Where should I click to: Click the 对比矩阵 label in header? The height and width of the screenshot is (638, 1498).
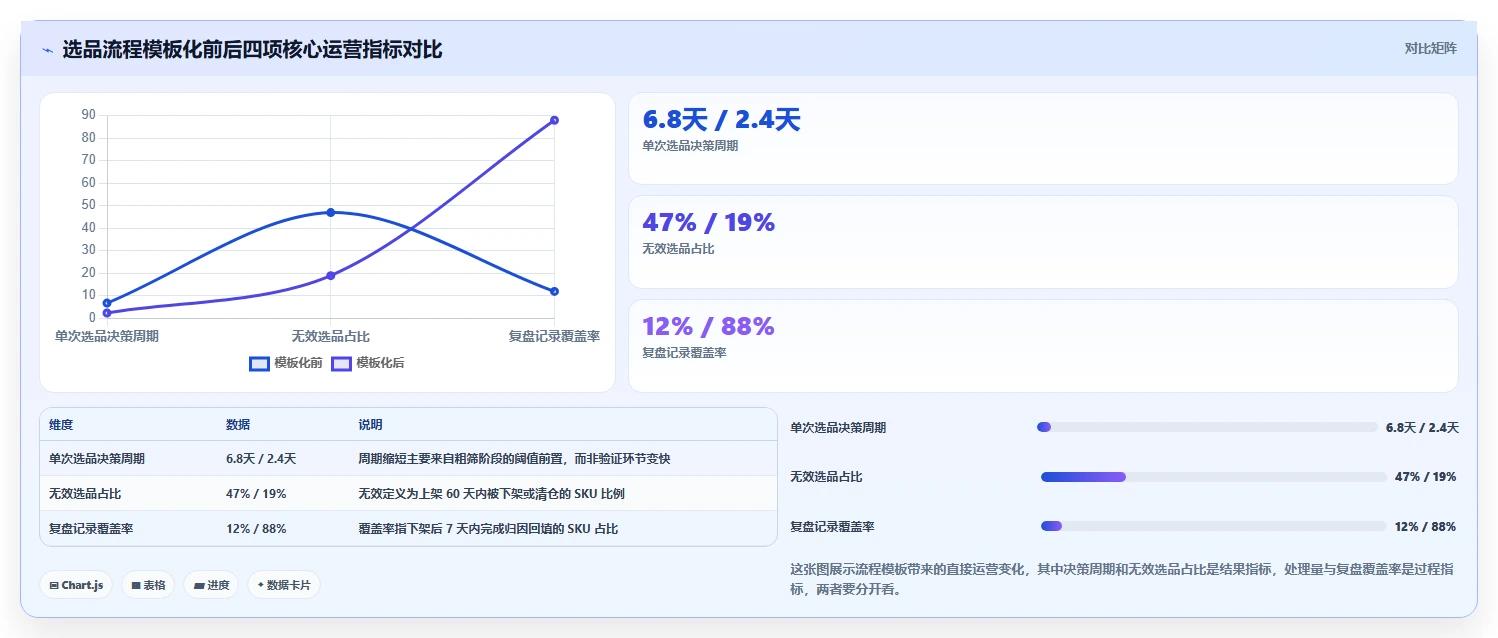coord(1430,48)
